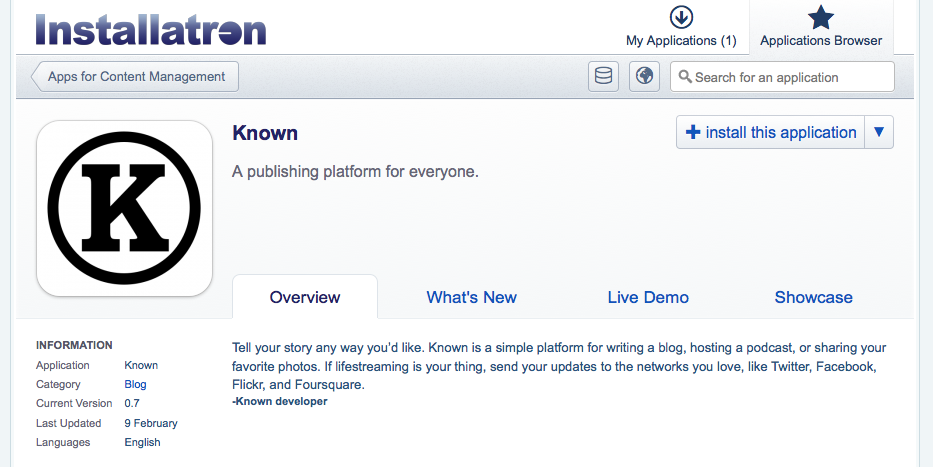
Task: Open the Live Demo tab
Action: (648, 297)
